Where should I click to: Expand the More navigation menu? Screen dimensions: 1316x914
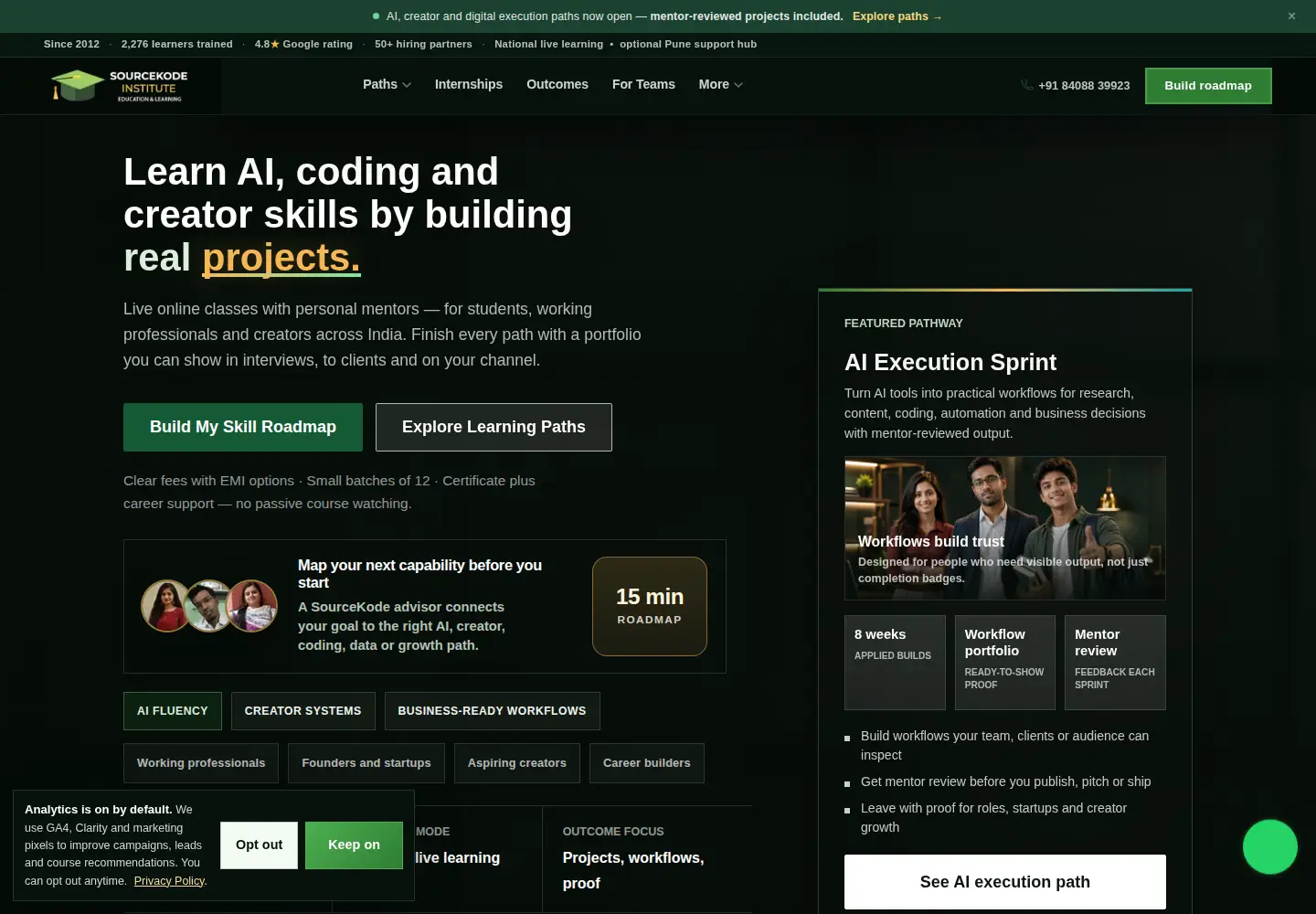[x=720, y=84]
